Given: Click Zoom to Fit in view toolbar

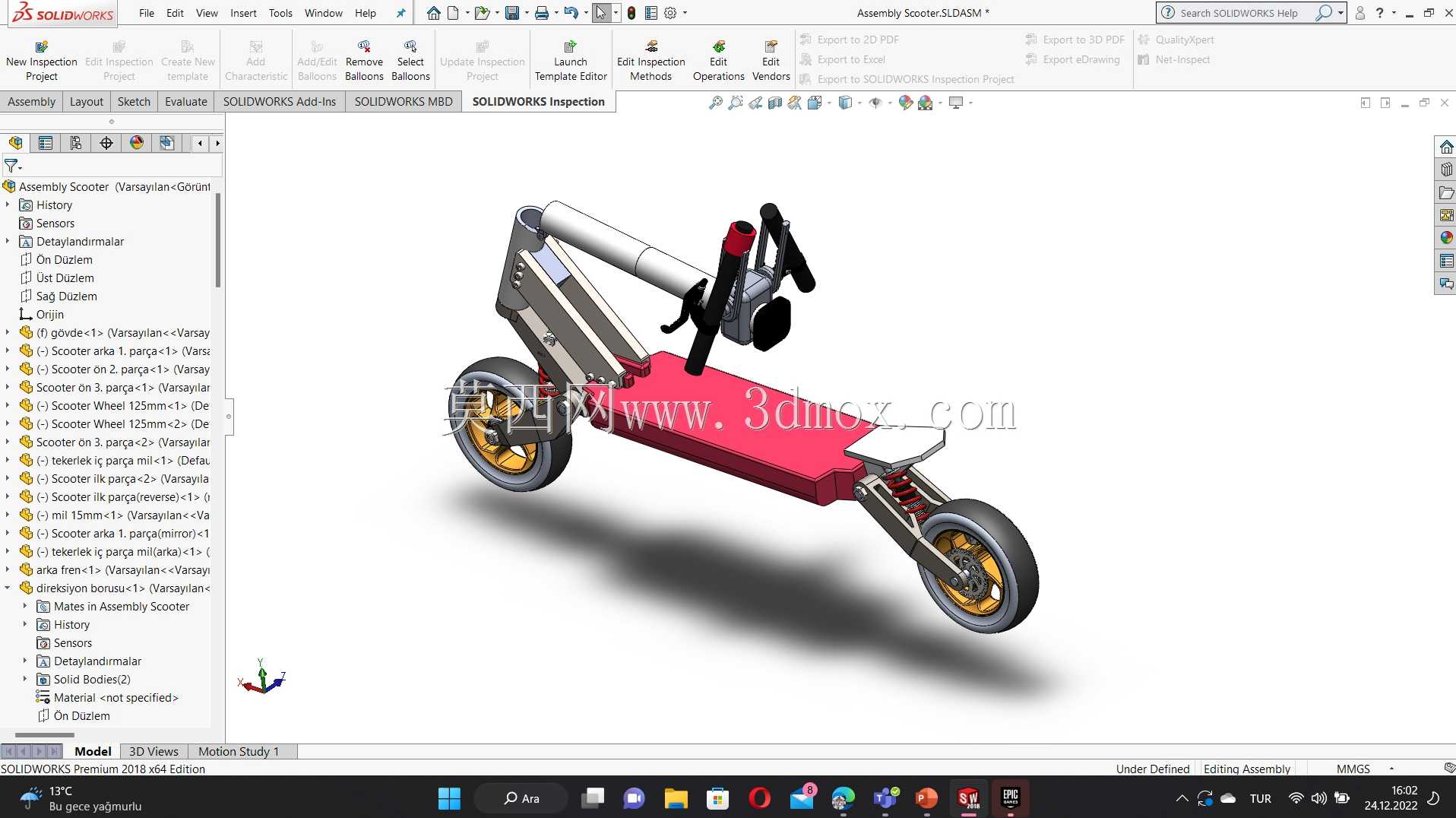Looking at the screenshot, I should click(x=716, y=103).
